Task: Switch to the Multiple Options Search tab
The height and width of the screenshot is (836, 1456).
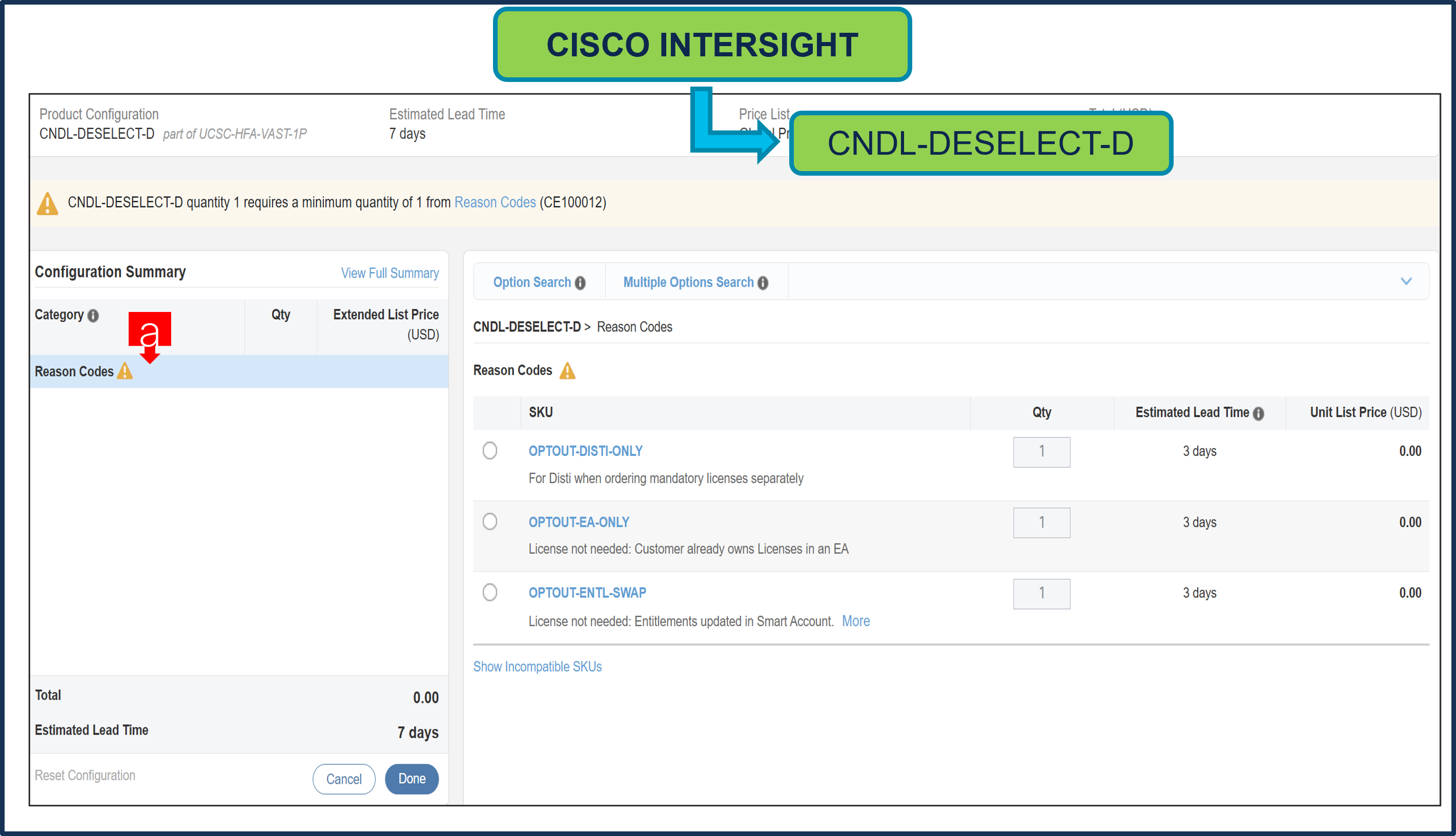Action: coord(687,282)
